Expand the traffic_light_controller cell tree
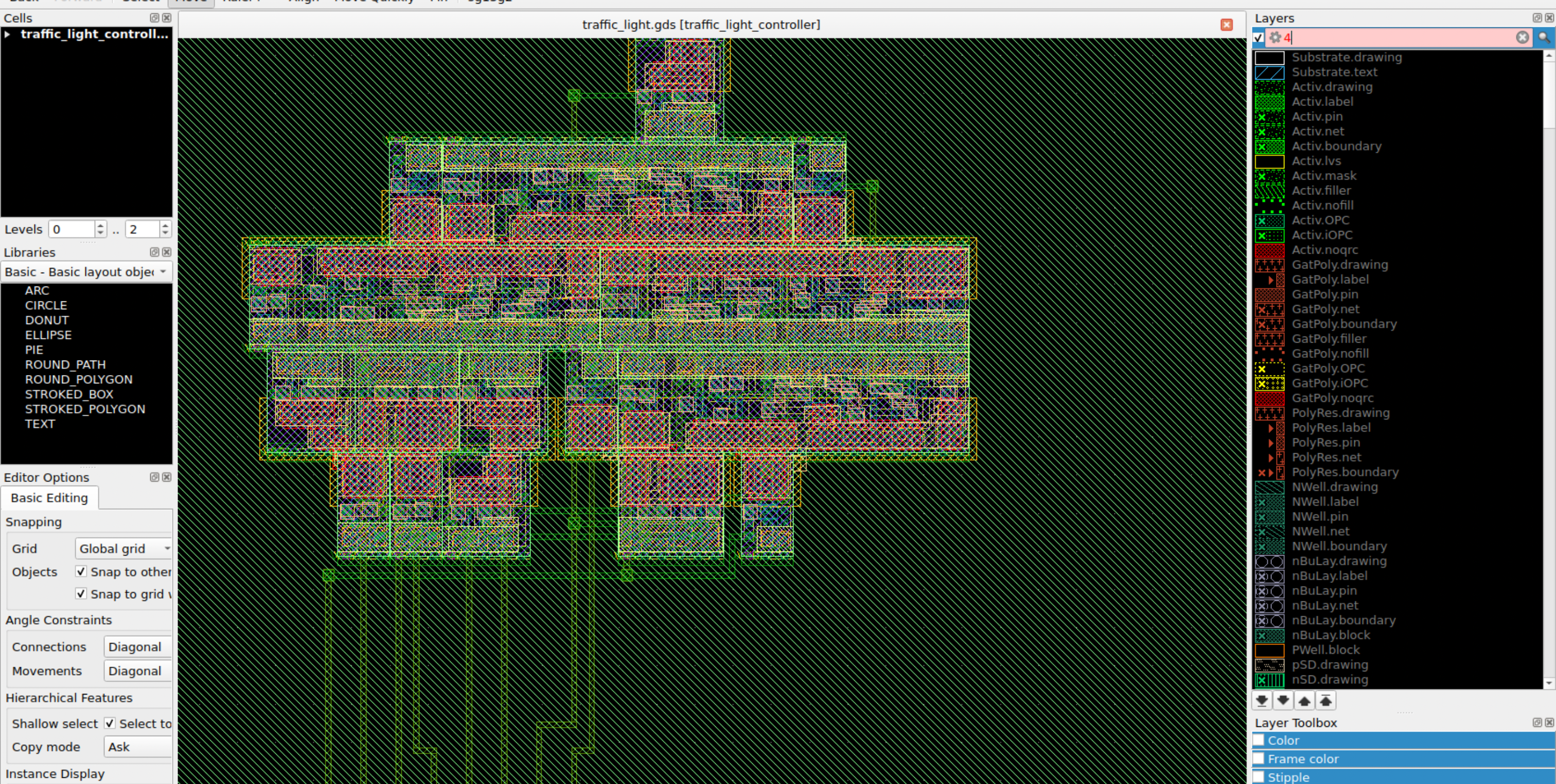This screenshot has height=784, width=1556. [x=8, y=34]
